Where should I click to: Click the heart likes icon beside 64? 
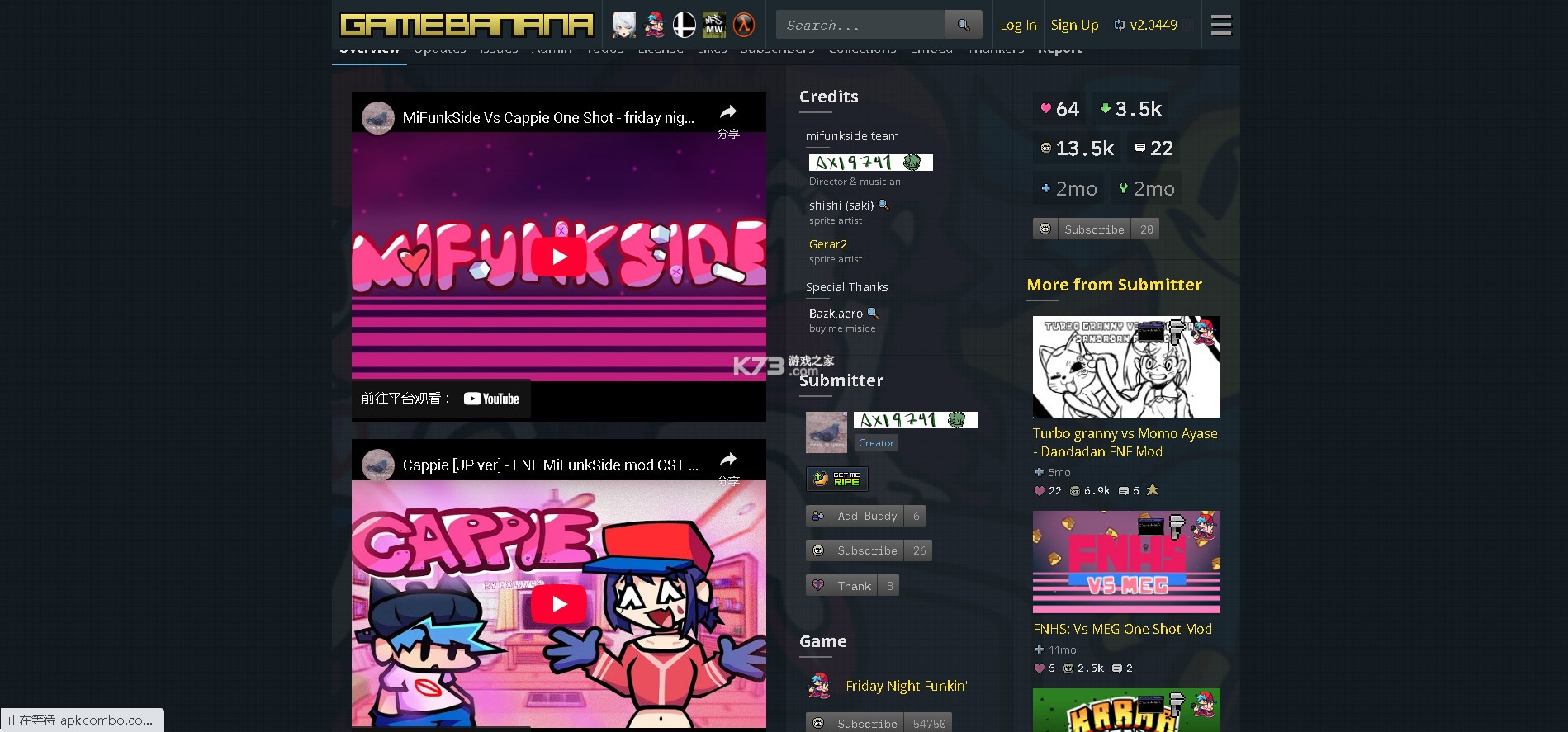click(x=1045, y=108)
